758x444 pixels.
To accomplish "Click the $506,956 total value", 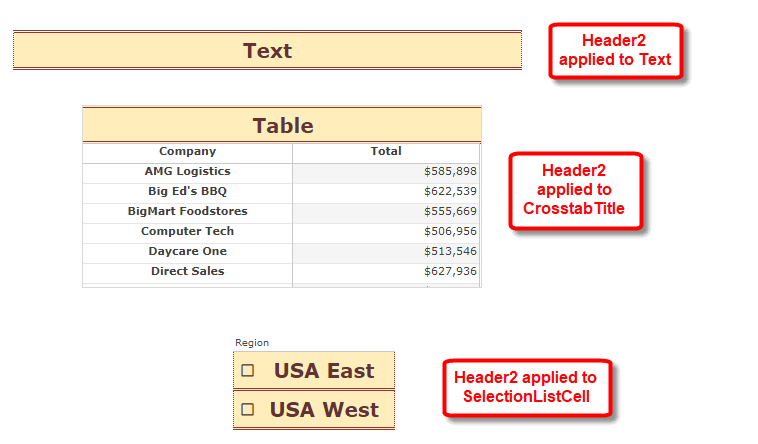I will 450,231.
